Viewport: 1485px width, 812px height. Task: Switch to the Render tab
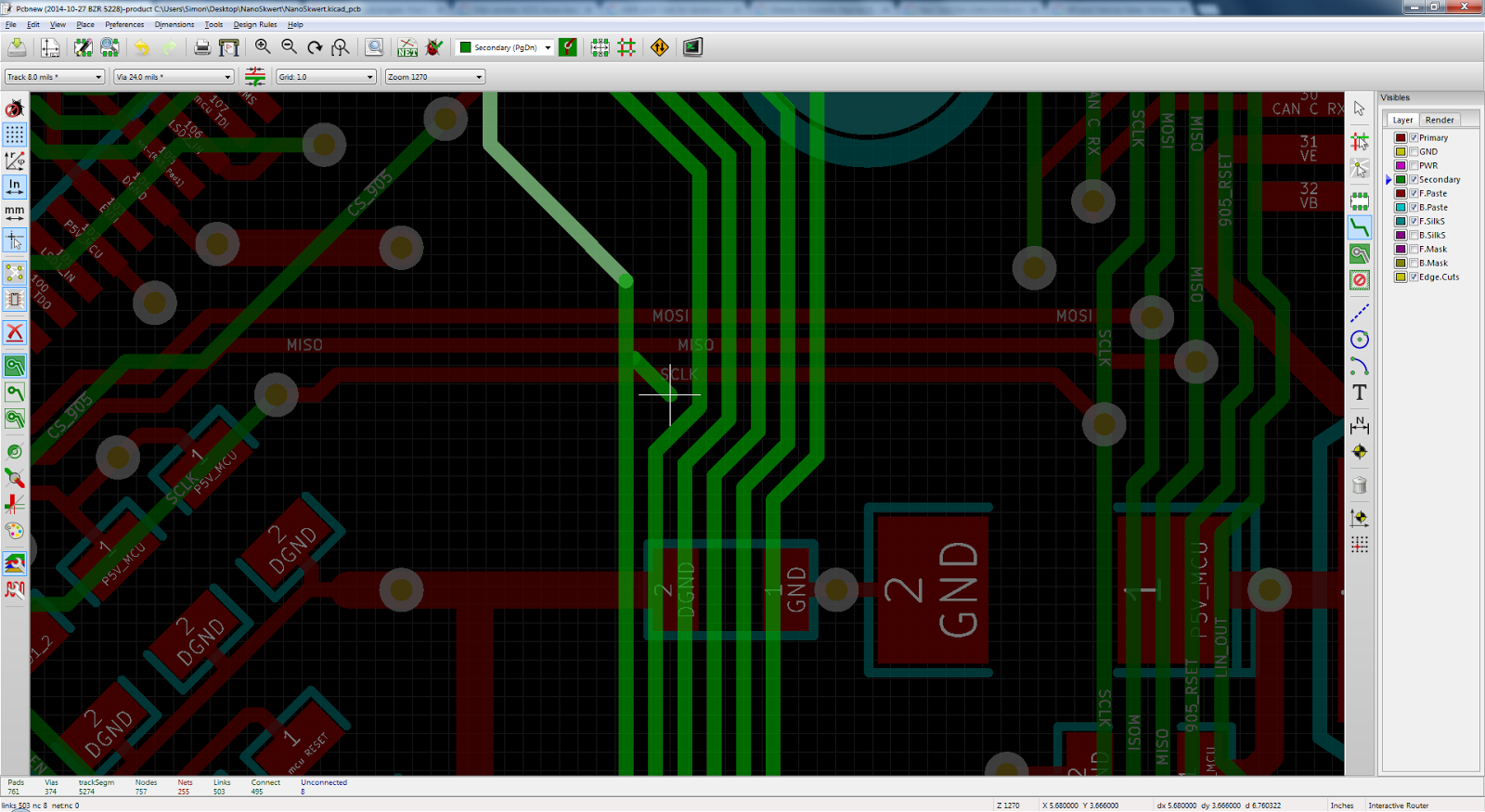pos(1440,120)
